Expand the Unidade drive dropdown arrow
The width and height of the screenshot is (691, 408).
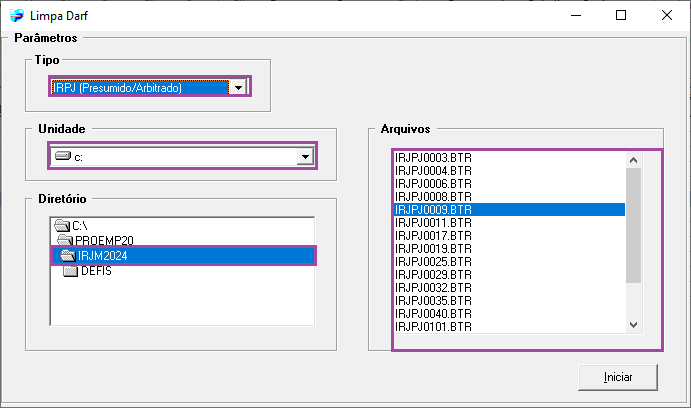305,156
